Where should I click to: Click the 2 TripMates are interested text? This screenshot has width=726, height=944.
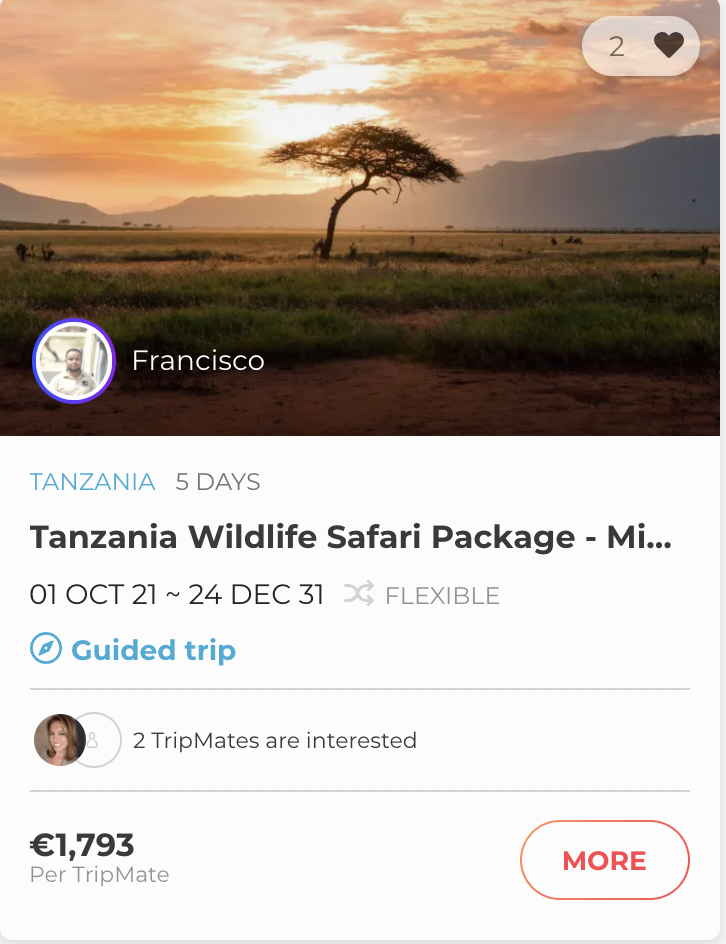pyautogui.click(x=275, y=741)
